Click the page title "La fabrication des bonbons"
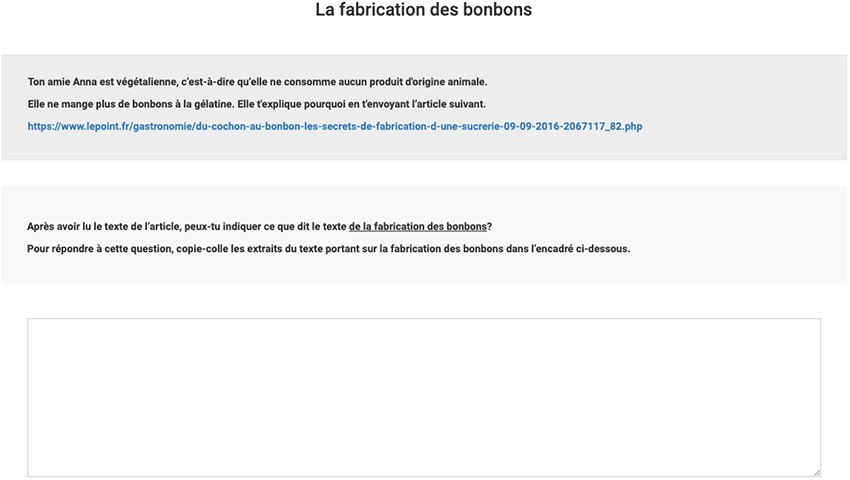The image size is (850, 480). tap(424, 10)
